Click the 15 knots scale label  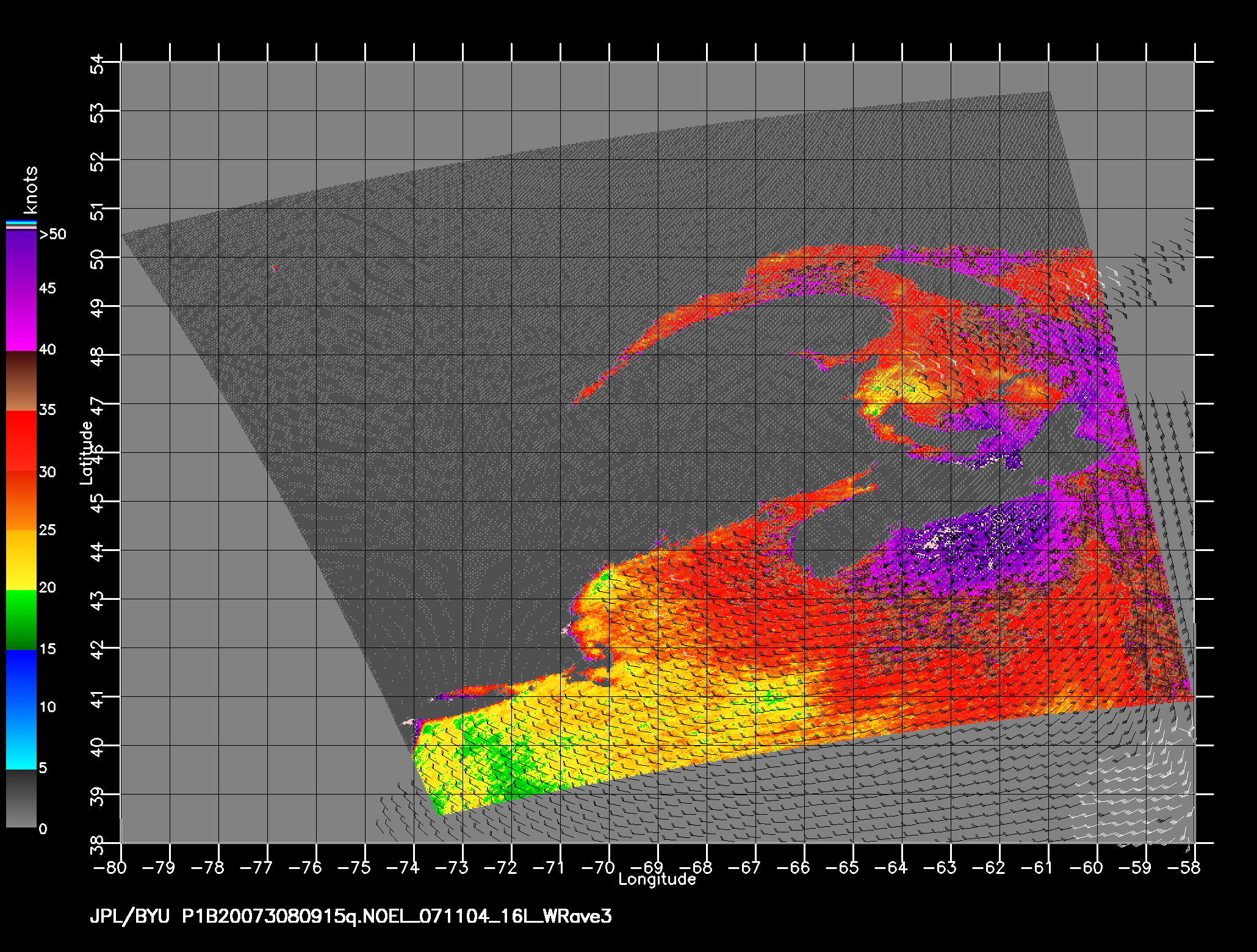coord(47,649)
